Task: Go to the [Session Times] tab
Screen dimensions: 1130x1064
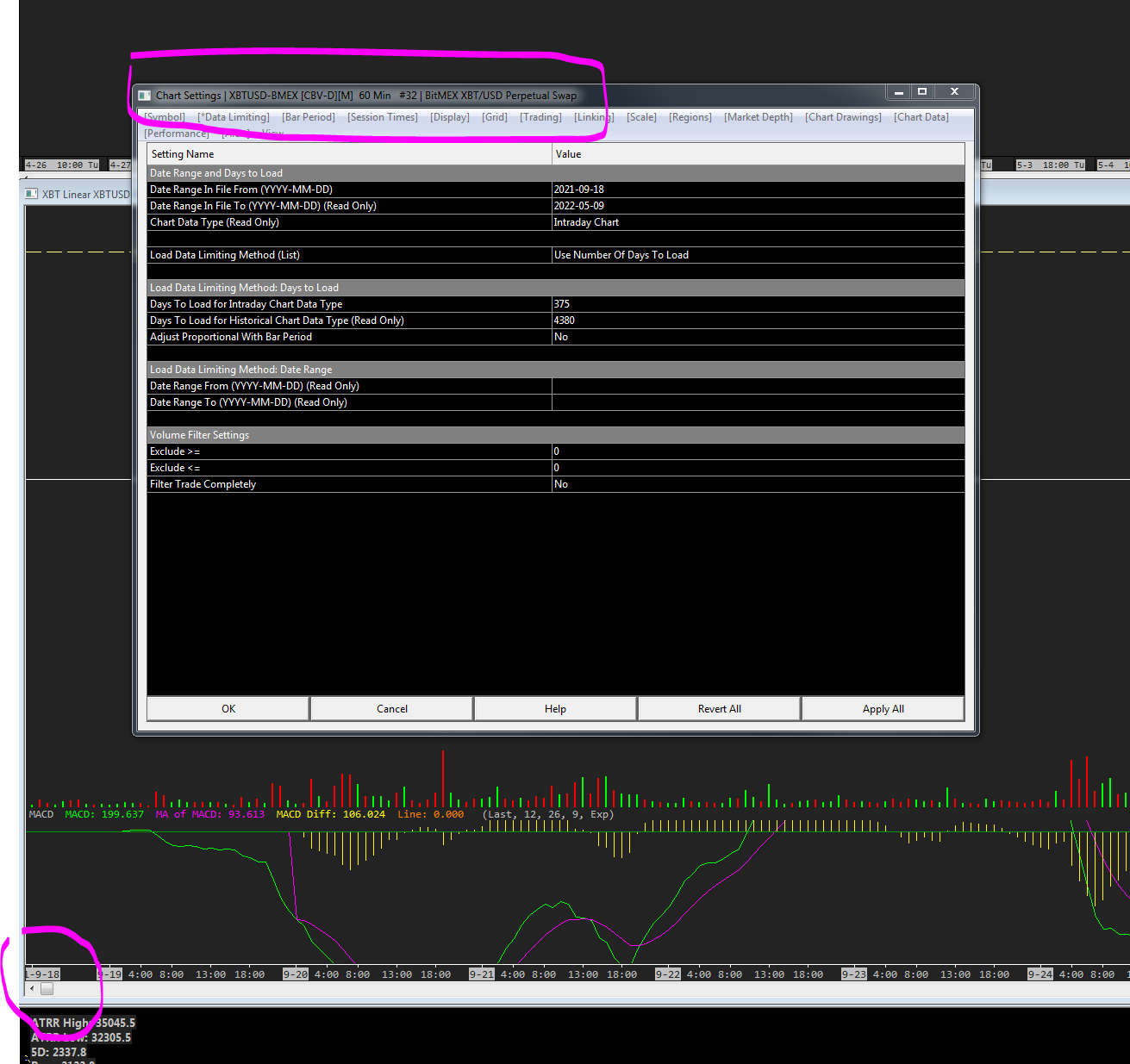Action: (x=383, y=117)
